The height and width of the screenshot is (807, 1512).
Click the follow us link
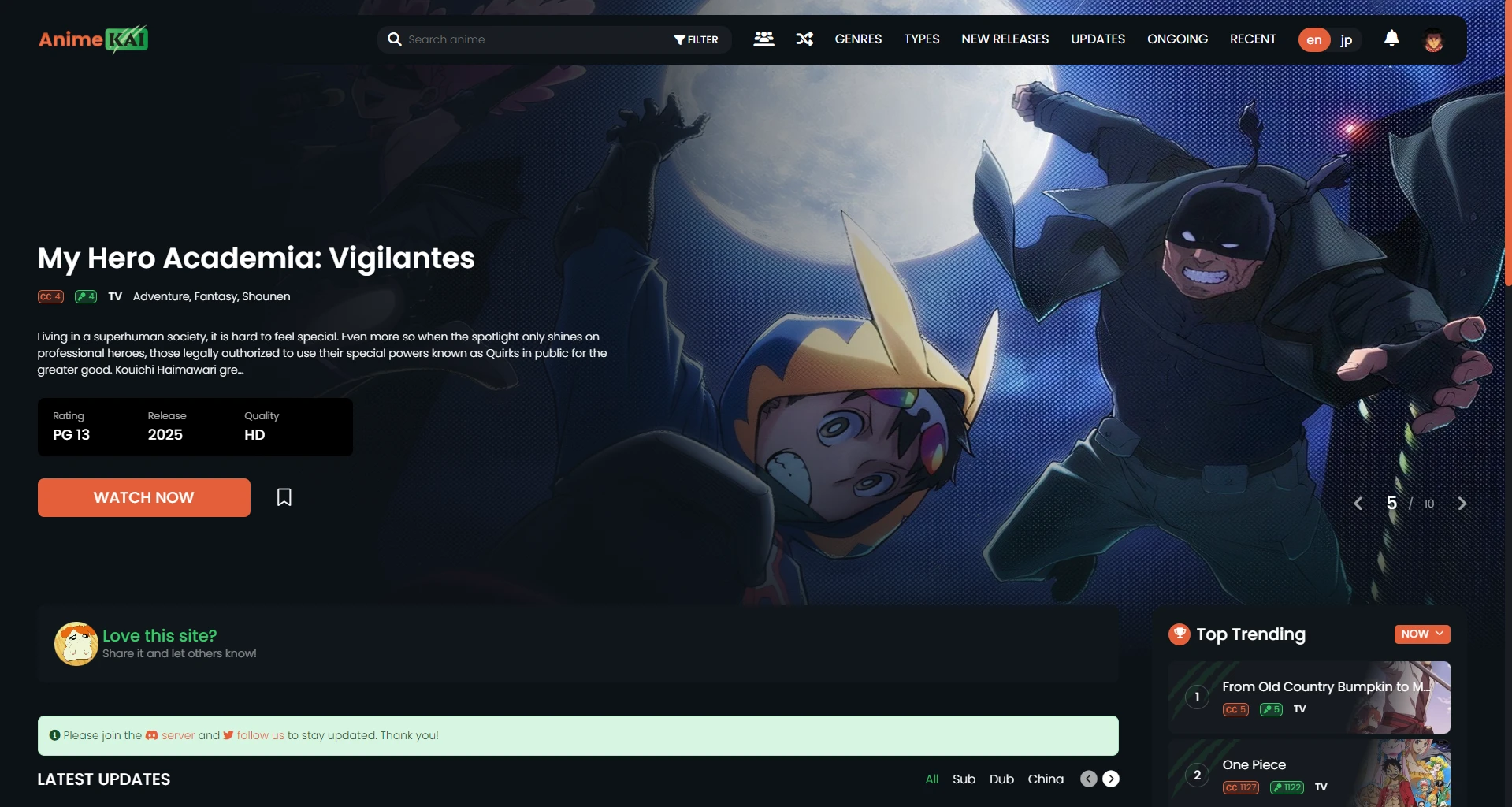262,735
